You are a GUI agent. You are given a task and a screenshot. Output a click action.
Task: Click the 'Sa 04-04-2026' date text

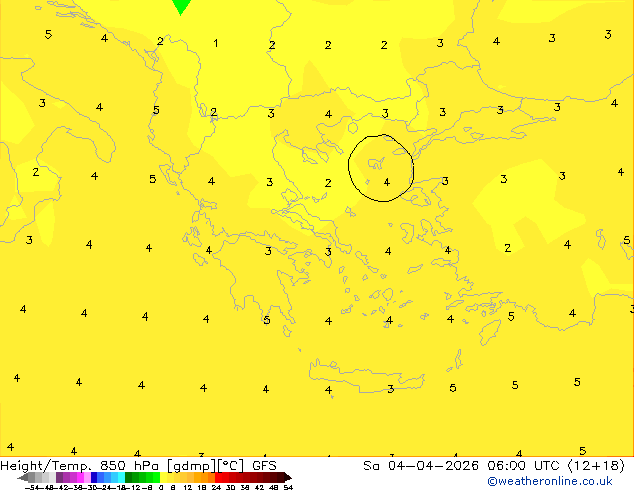pos(421,466)
